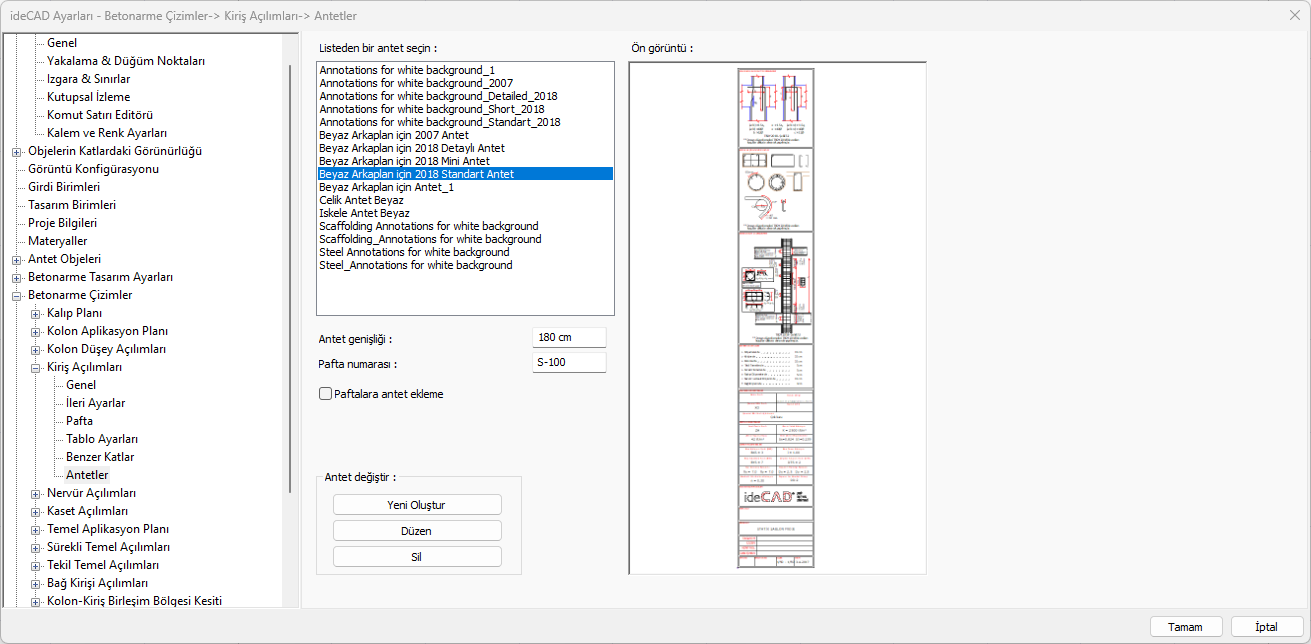This screenshot has height=644, width=1311.
Task: Select 'Beyaz Arkaplan için 2018 Mini Antet'
Action: point(404,161)
